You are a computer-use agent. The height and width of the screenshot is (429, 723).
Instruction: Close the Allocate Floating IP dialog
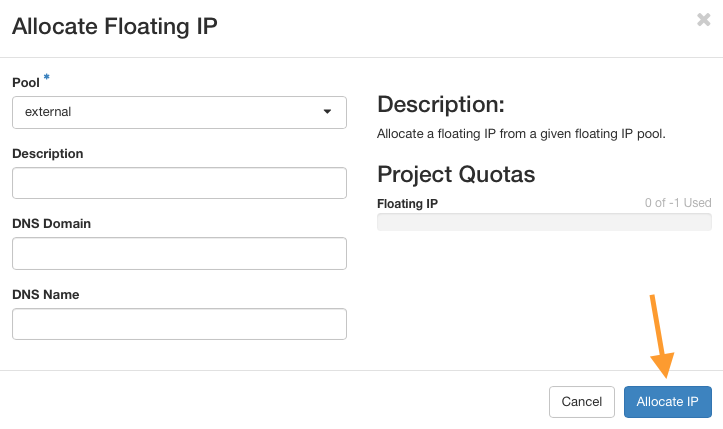coord(703,20)
